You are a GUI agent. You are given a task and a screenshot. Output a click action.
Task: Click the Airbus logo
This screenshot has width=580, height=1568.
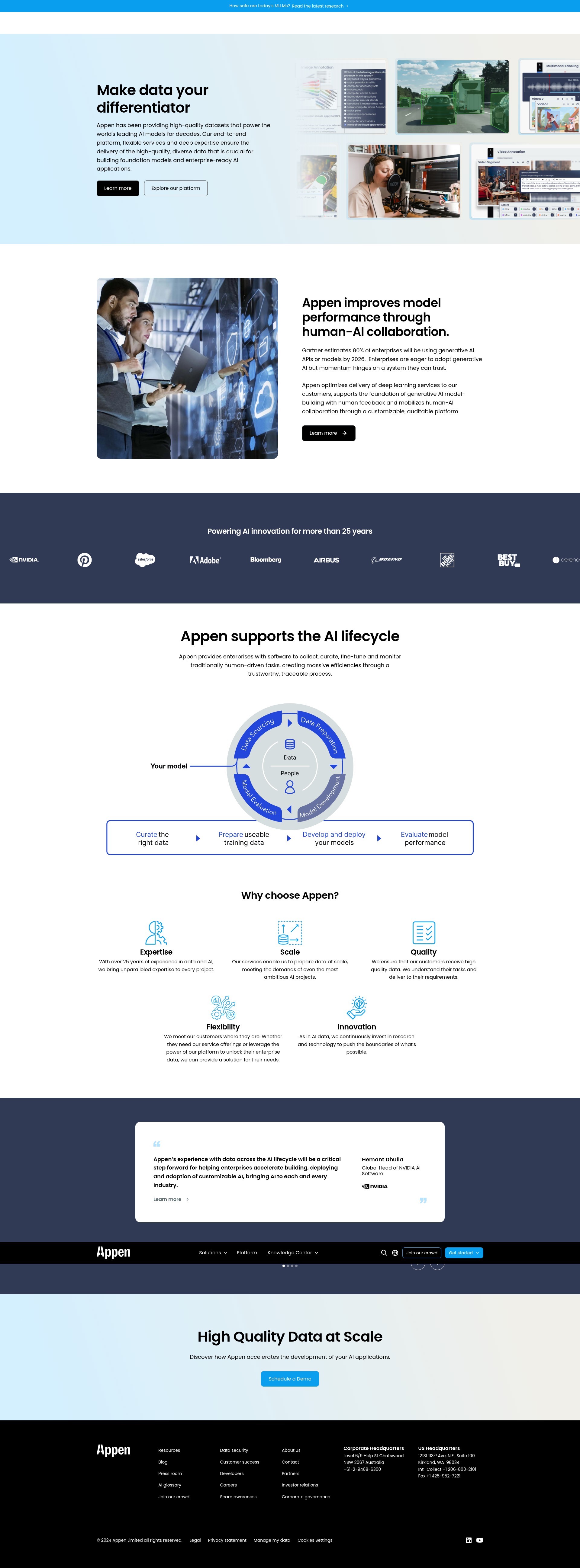pos(327,560)
